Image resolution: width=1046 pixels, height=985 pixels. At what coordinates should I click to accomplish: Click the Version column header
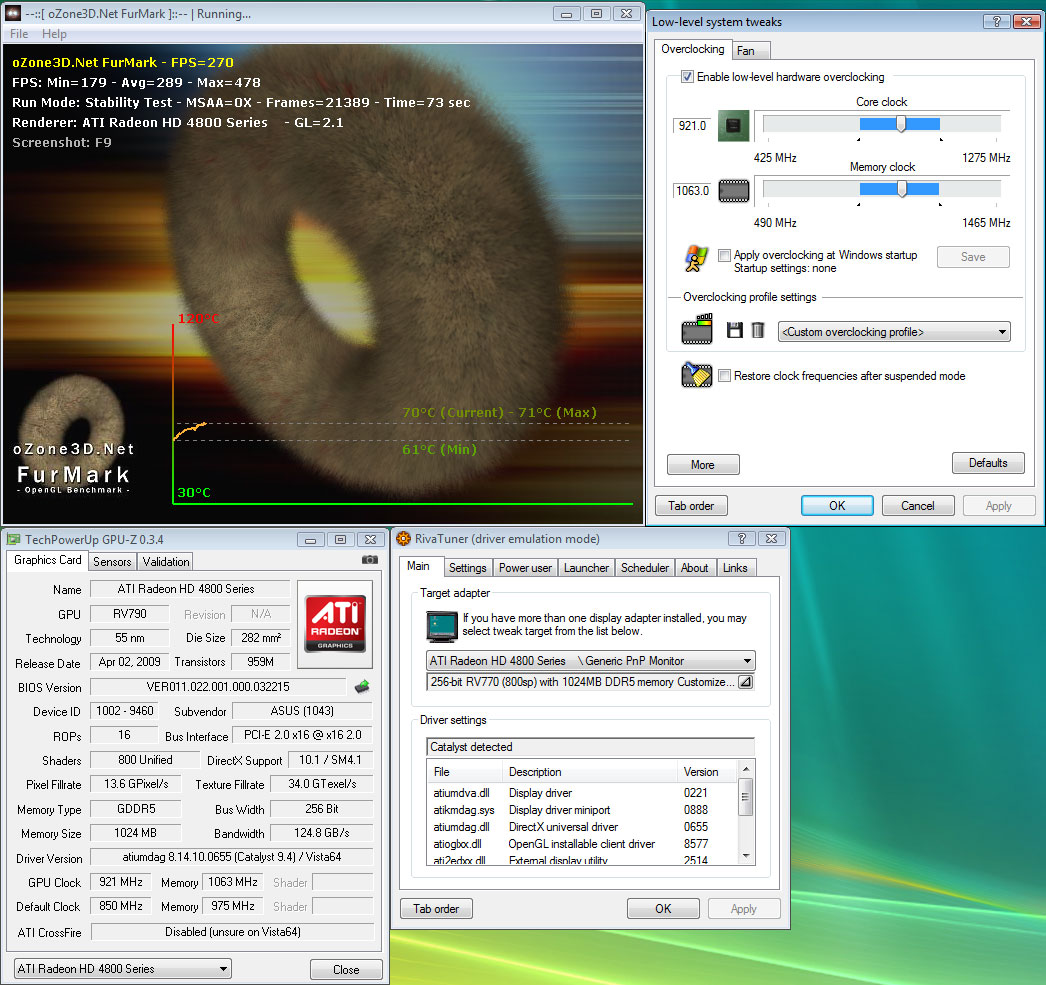[x=707, y=772]
